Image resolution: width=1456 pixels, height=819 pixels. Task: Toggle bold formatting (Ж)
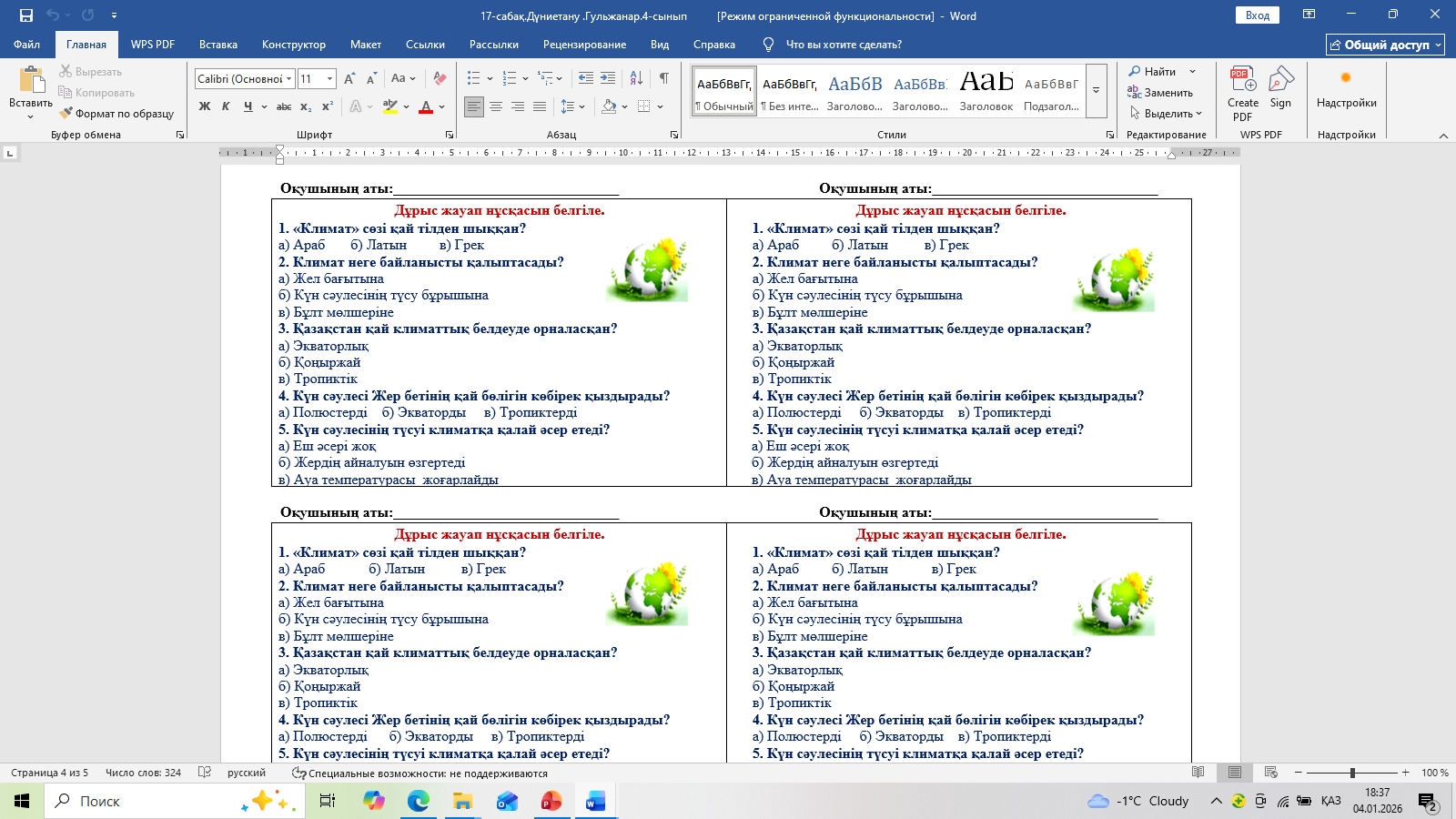(205, 106)
